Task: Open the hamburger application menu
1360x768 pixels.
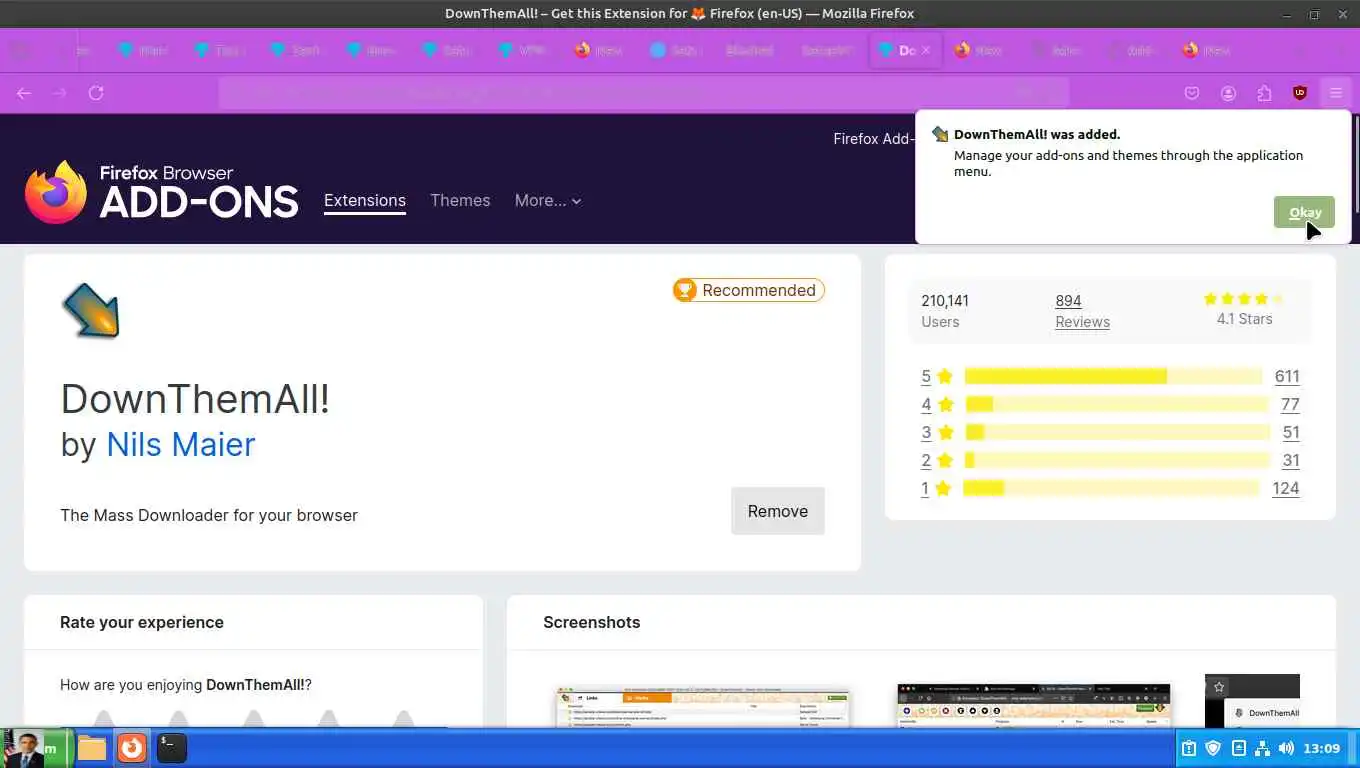Action: tap(1336, 93)
